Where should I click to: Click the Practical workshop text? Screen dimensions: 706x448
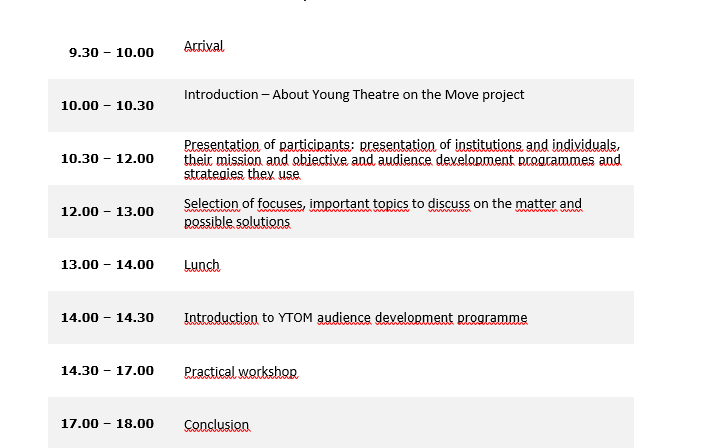[240, 372]
